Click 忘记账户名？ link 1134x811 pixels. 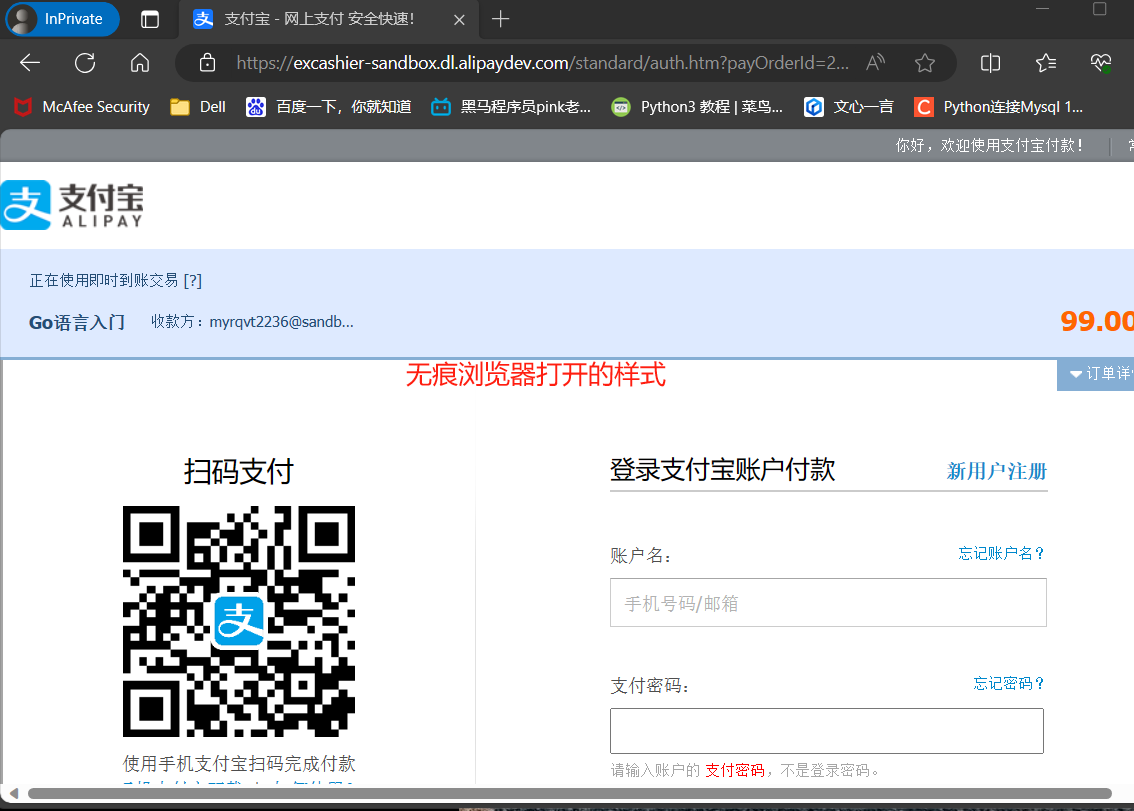coord(1002,553)
